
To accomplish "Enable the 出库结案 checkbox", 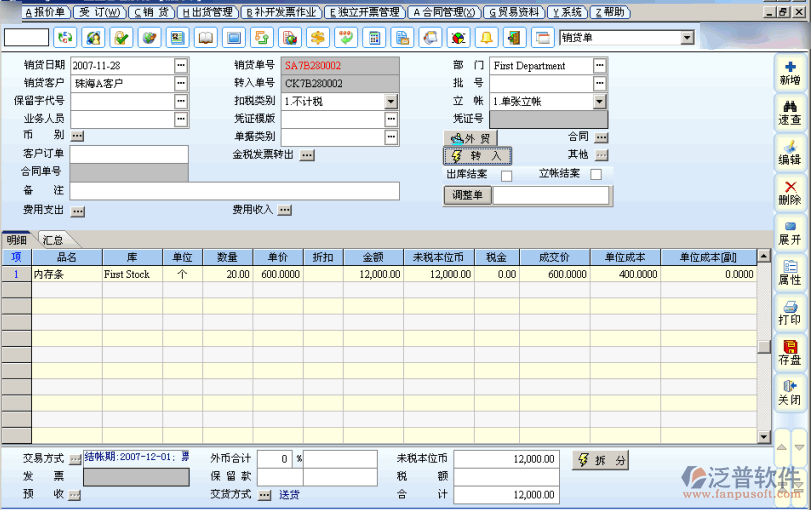I will pyautogui.click(x=506, y=175).
